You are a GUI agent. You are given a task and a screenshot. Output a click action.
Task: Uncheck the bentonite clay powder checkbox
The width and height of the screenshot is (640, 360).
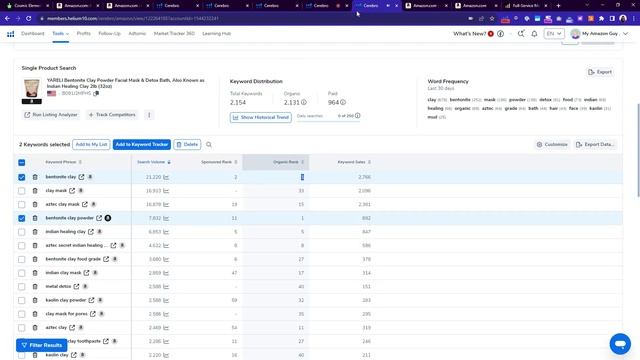tap(22, 218)
